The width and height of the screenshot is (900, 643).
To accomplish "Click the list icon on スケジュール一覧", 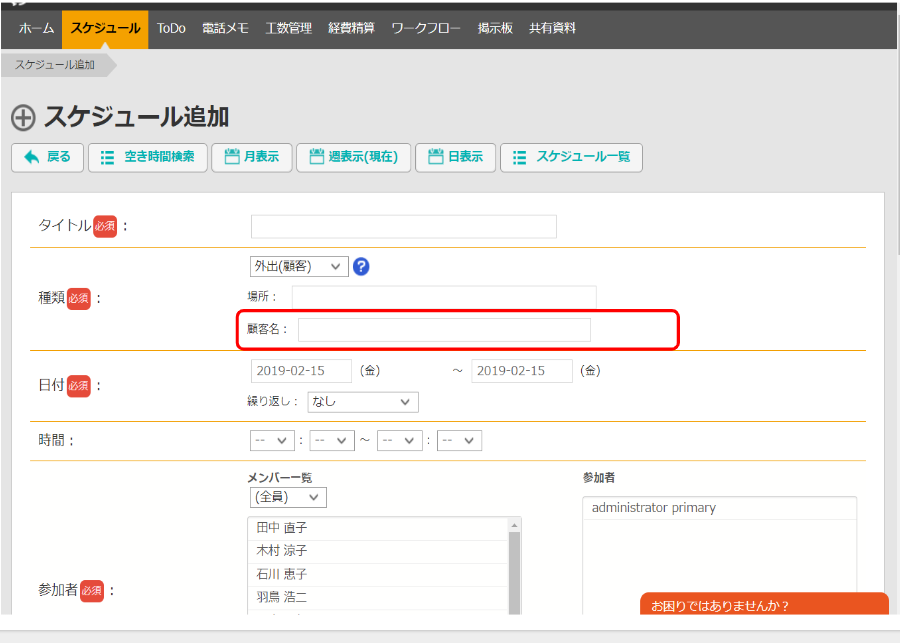I will click(x=519, y=157).
